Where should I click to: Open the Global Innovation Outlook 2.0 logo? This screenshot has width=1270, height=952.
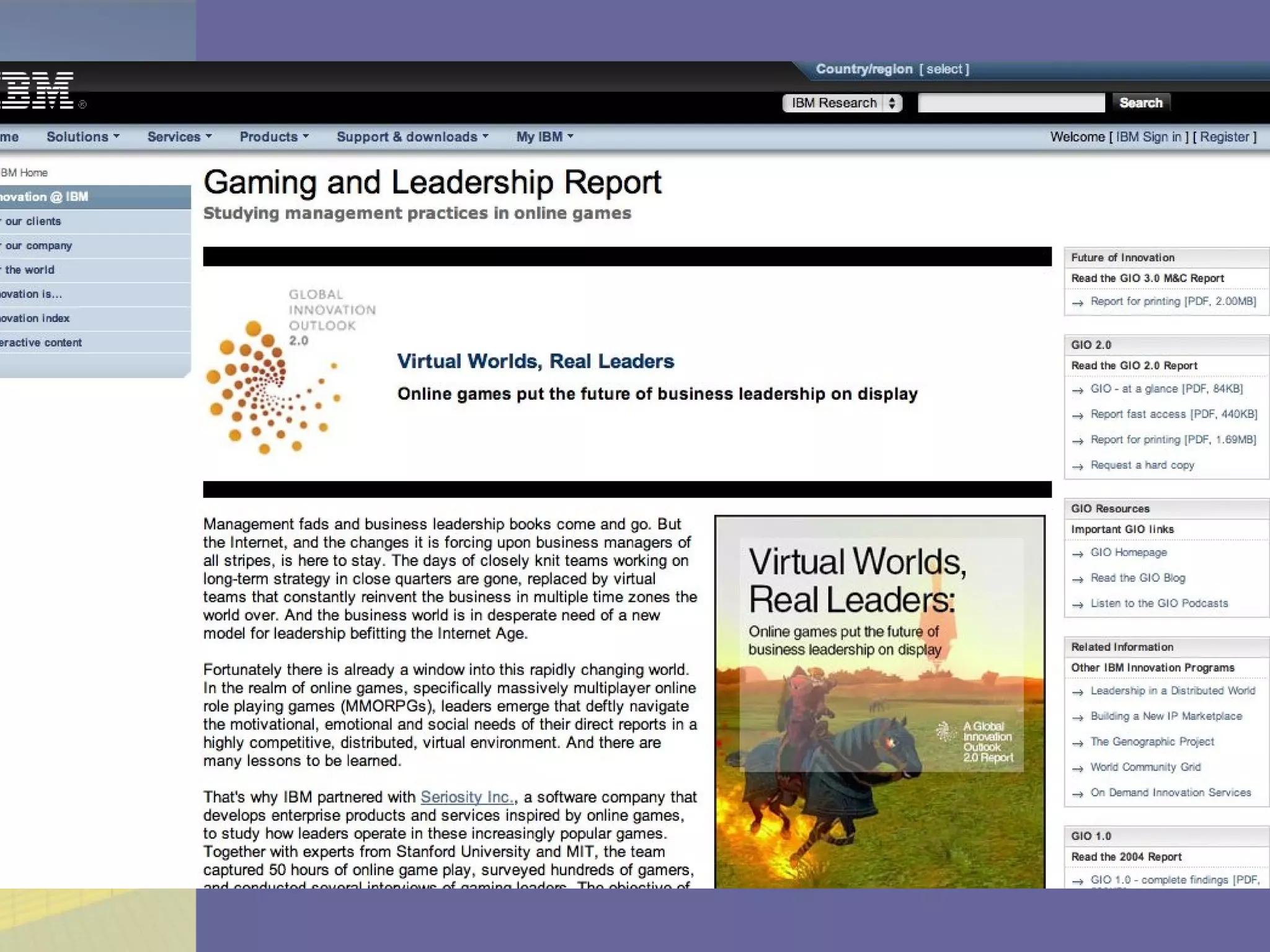click(x=291, y=371)
